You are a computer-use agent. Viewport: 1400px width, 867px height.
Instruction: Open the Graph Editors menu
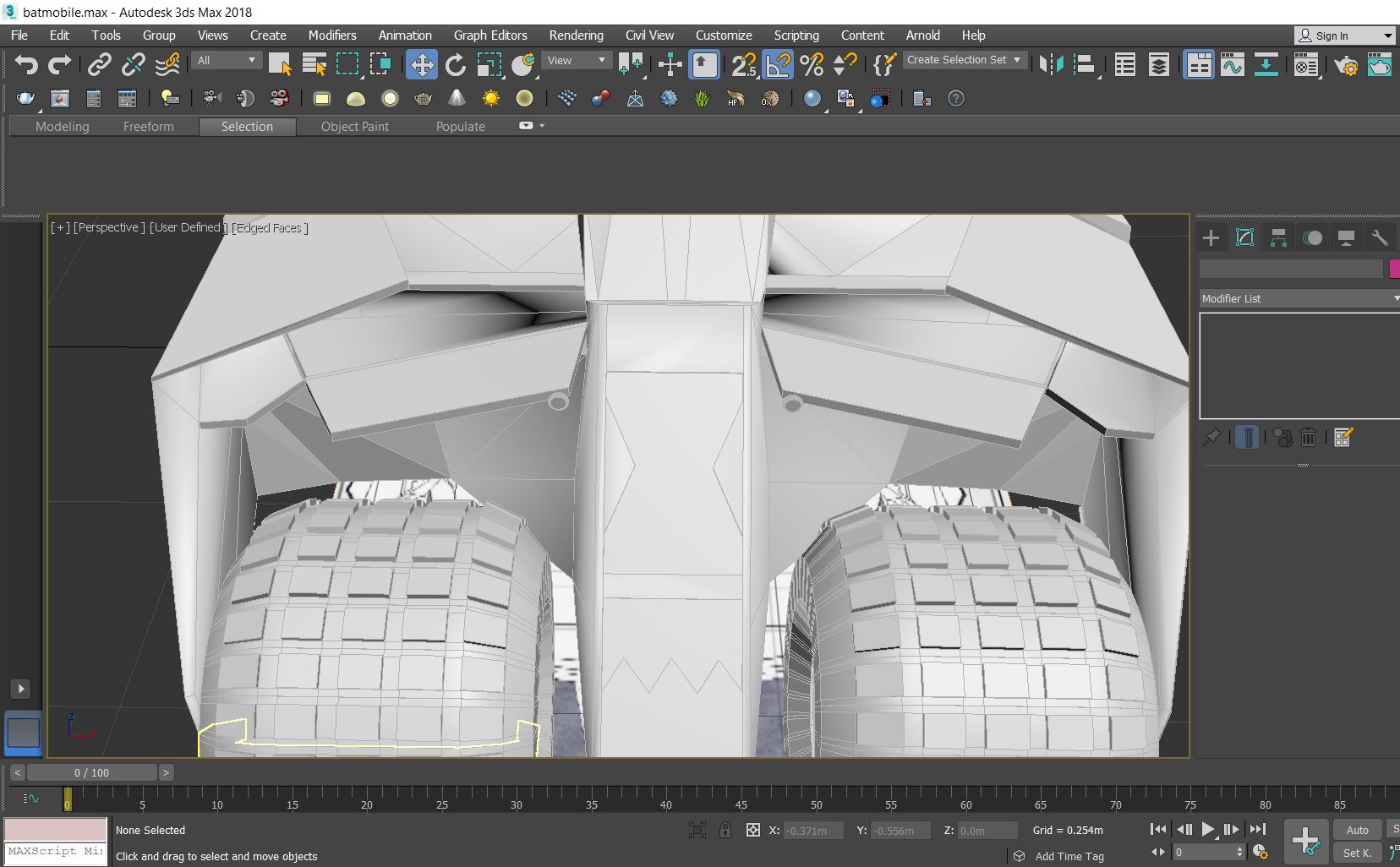pyautogui.click(x=490, y=35)
